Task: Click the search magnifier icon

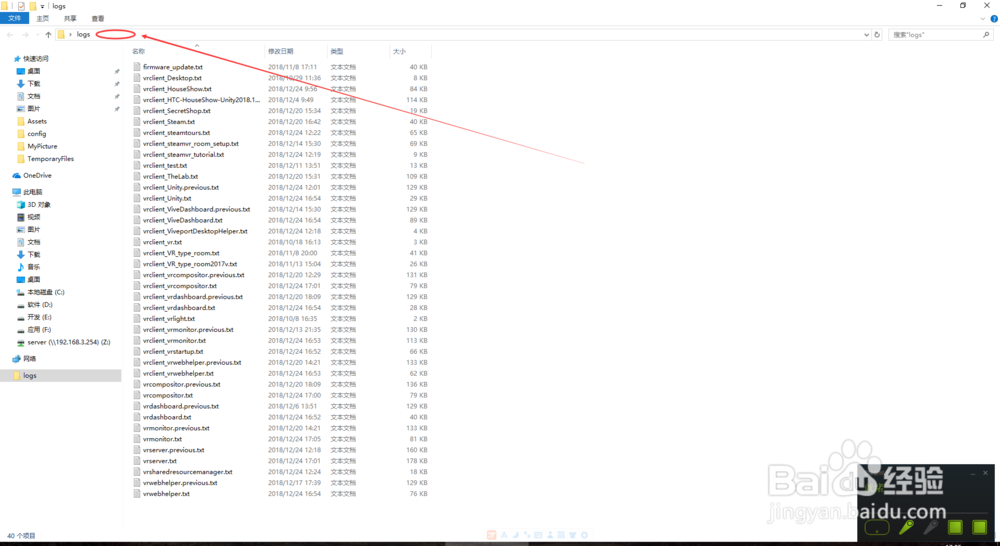Action: [x=987, y=34]
